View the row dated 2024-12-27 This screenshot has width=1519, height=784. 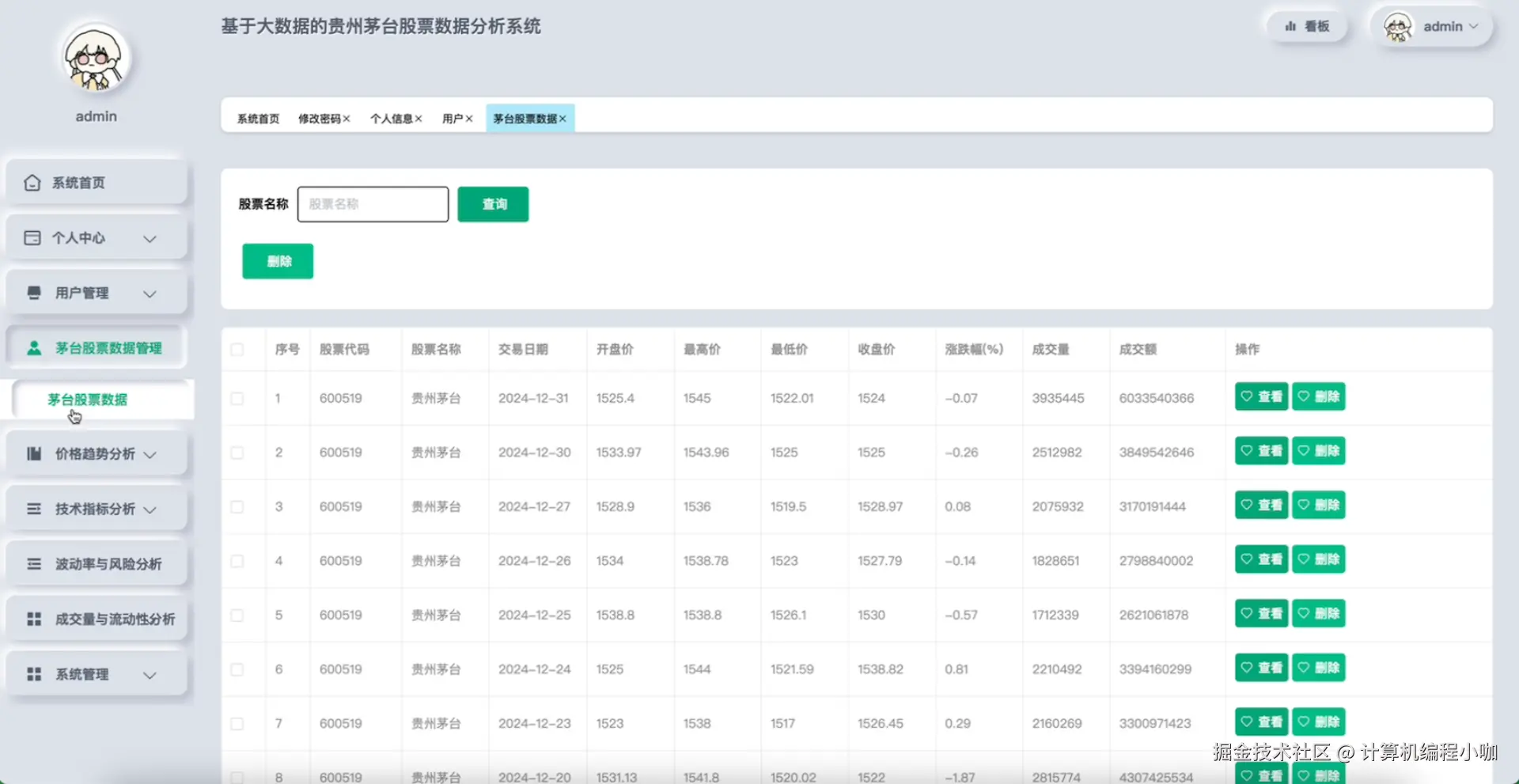(1262, 505)
